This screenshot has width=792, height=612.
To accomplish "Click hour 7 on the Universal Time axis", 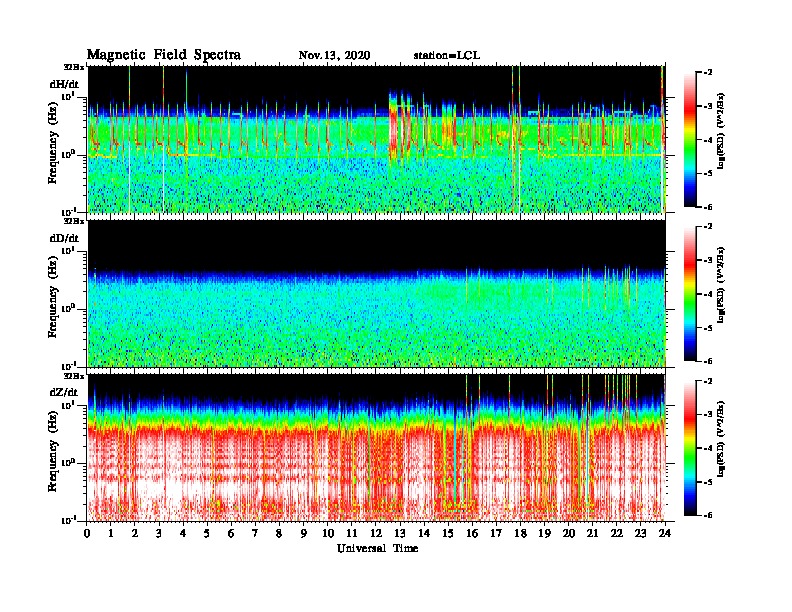I will point(255,534).
